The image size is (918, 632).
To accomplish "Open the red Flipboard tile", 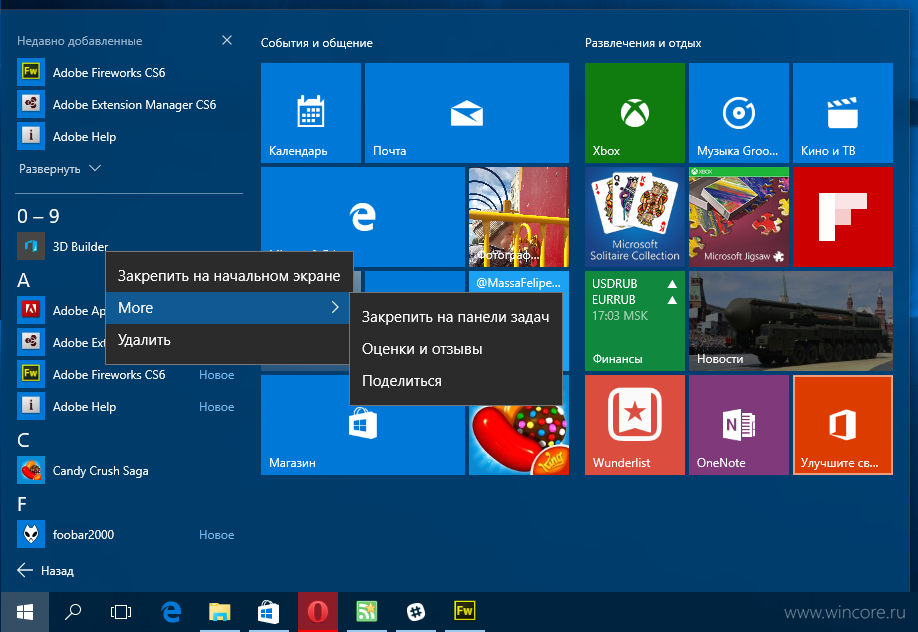I will [x=842, y=217].
